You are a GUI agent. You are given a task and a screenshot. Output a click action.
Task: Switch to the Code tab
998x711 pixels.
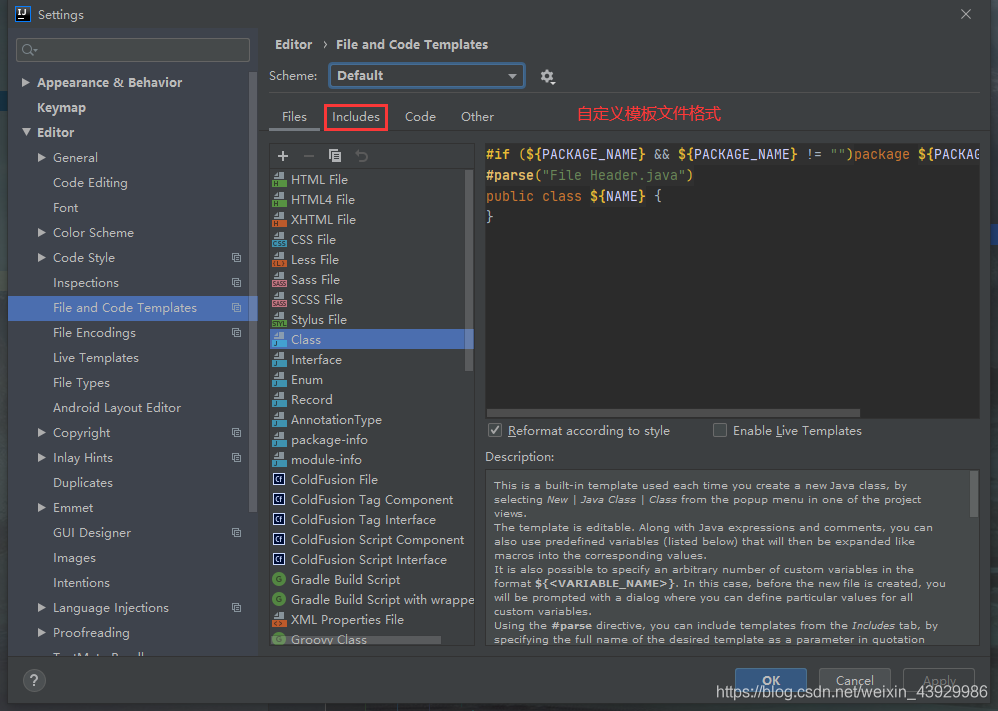coord(420,116)
